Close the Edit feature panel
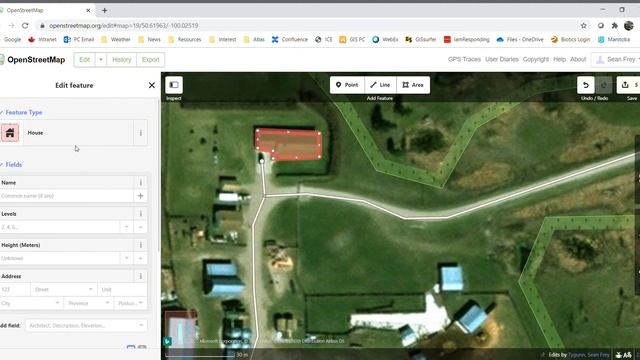The image size is (640, 360). pyautogui.click(x=152, y=85)
